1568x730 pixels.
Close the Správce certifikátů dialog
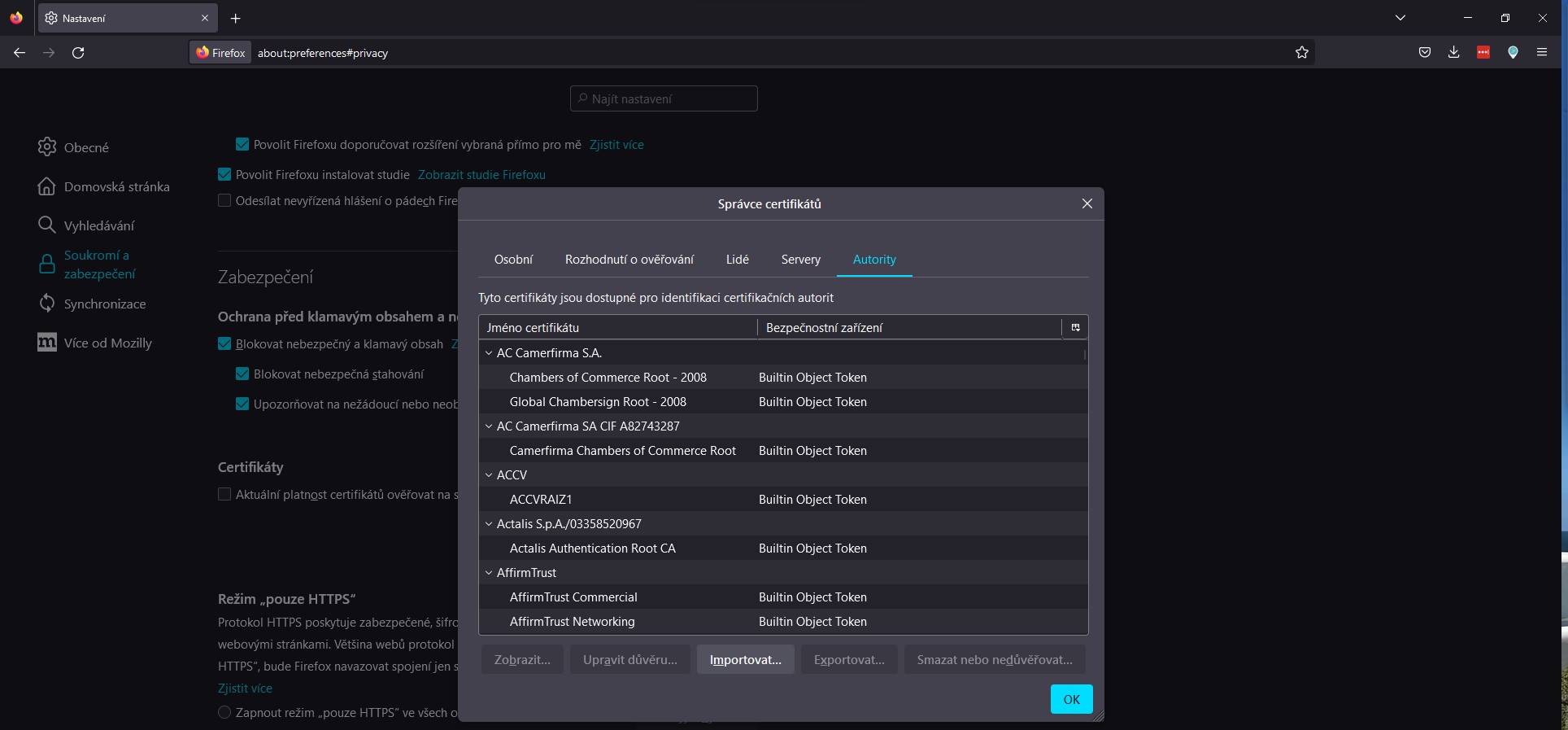click(1087, 203)
